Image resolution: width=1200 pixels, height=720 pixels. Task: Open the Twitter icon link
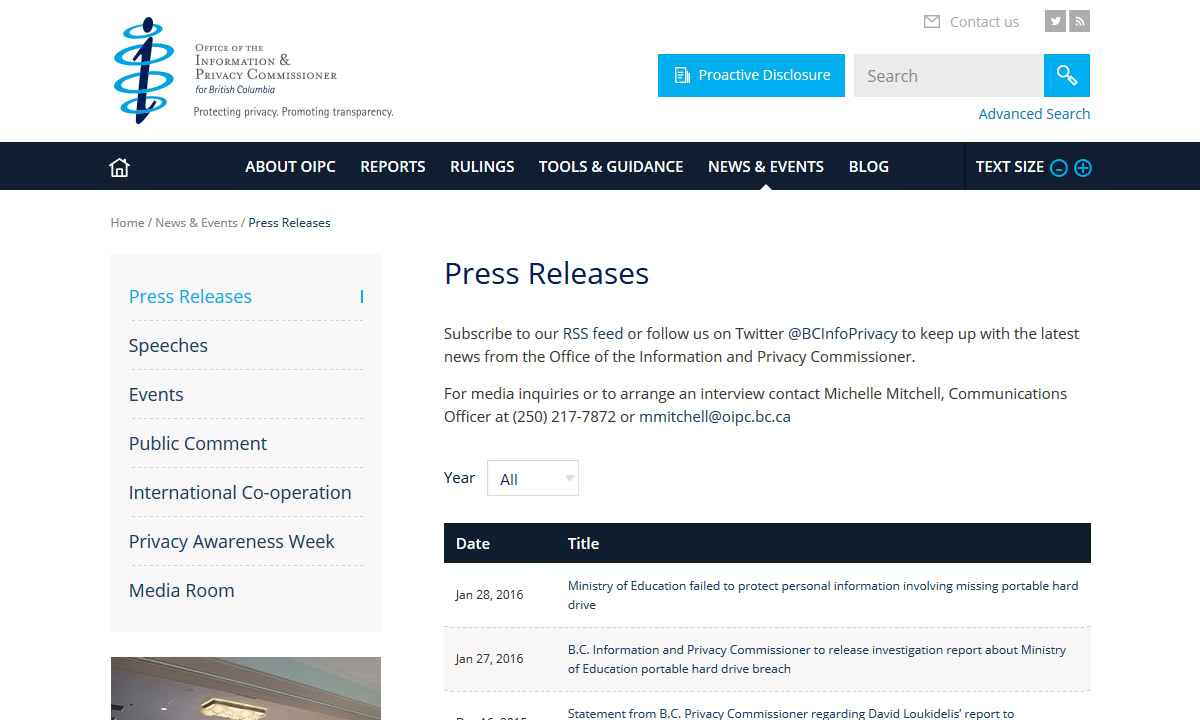[x=1055, y=21]
